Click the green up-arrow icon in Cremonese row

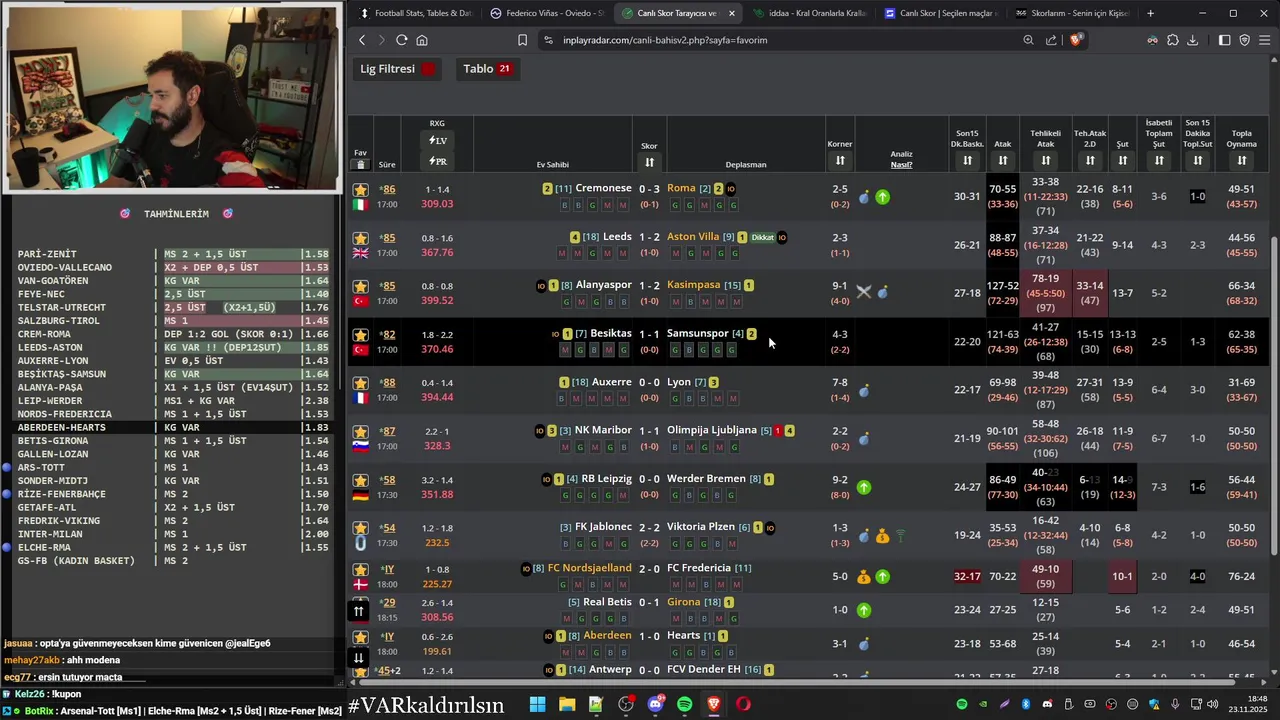pos(882,197)
